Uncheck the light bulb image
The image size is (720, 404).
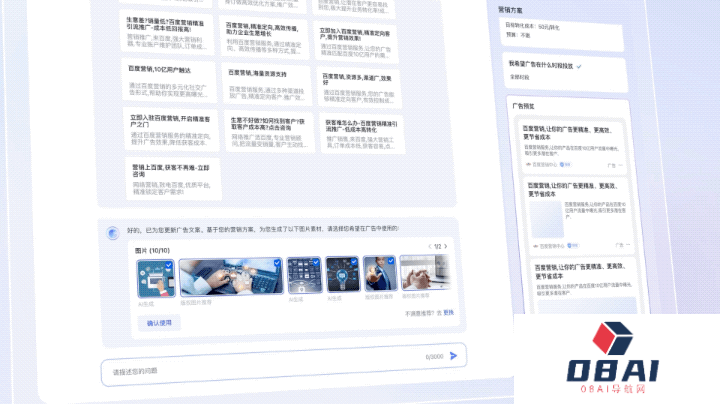[354, 262]
